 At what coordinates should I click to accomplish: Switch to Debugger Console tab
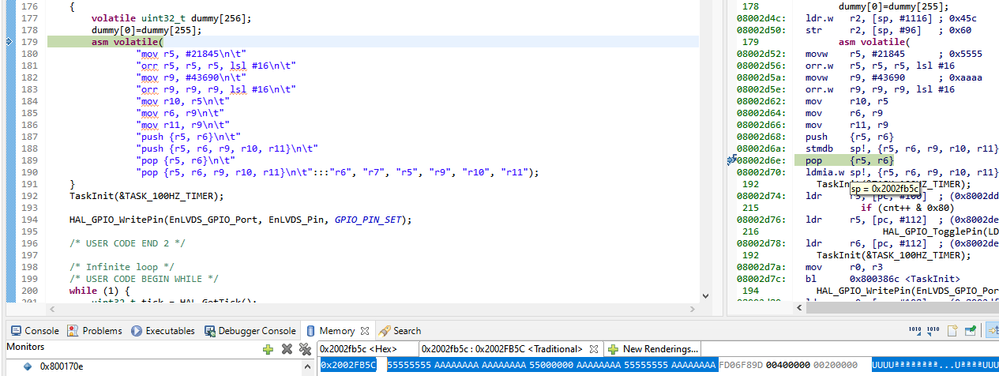[x=250, y=331]
